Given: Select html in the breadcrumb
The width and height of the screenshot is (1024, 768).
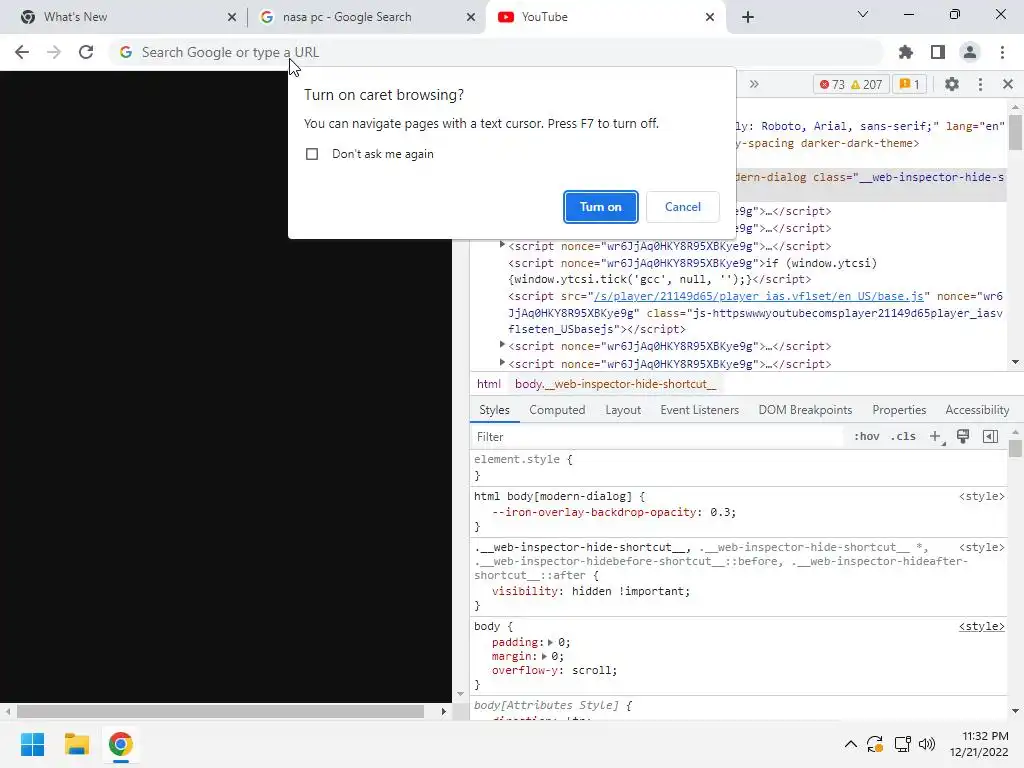Looking at the screenshot, I should (488, 384).
